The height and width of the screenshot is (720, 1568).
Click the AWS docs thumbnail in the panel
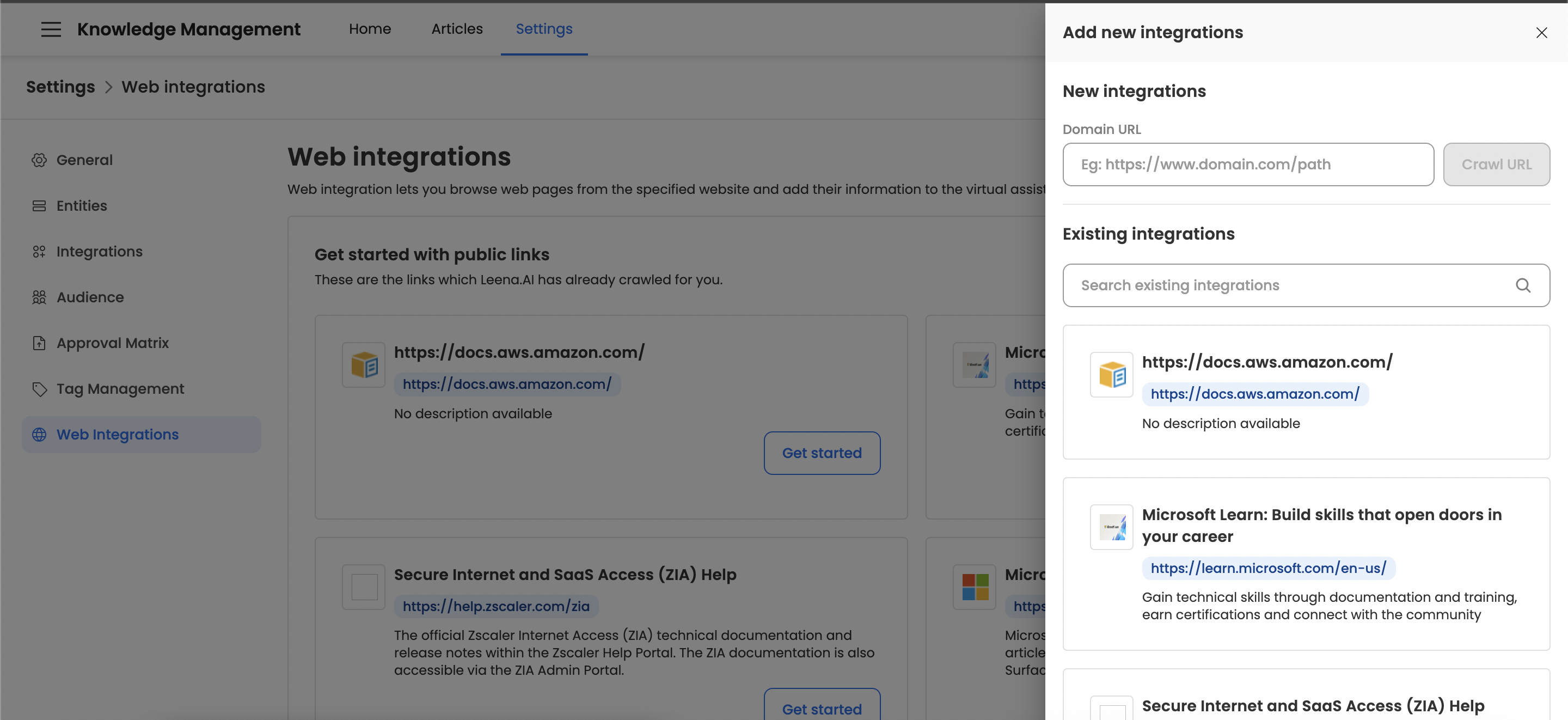(x=1111, y=375)
